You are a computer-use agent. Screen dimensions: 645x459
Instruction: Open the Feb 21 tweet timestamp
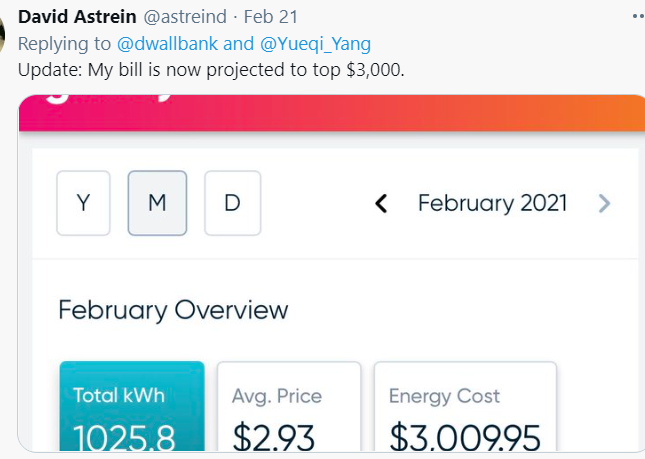pyautogui.click(x=271, y=18)
